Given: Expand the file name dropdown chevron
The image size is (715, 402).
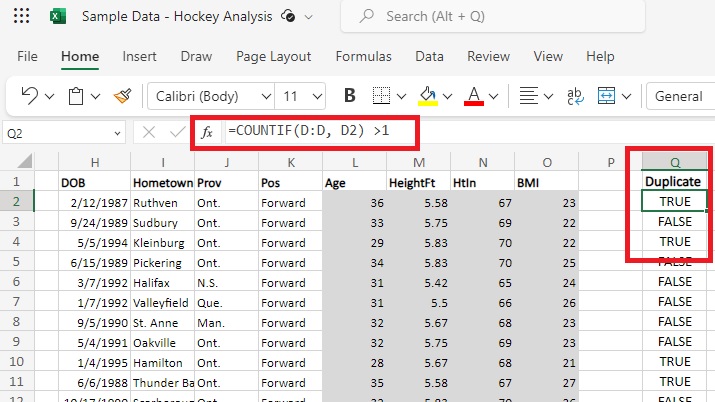Looking at the screenshot, I should click(x=309, y=17).
